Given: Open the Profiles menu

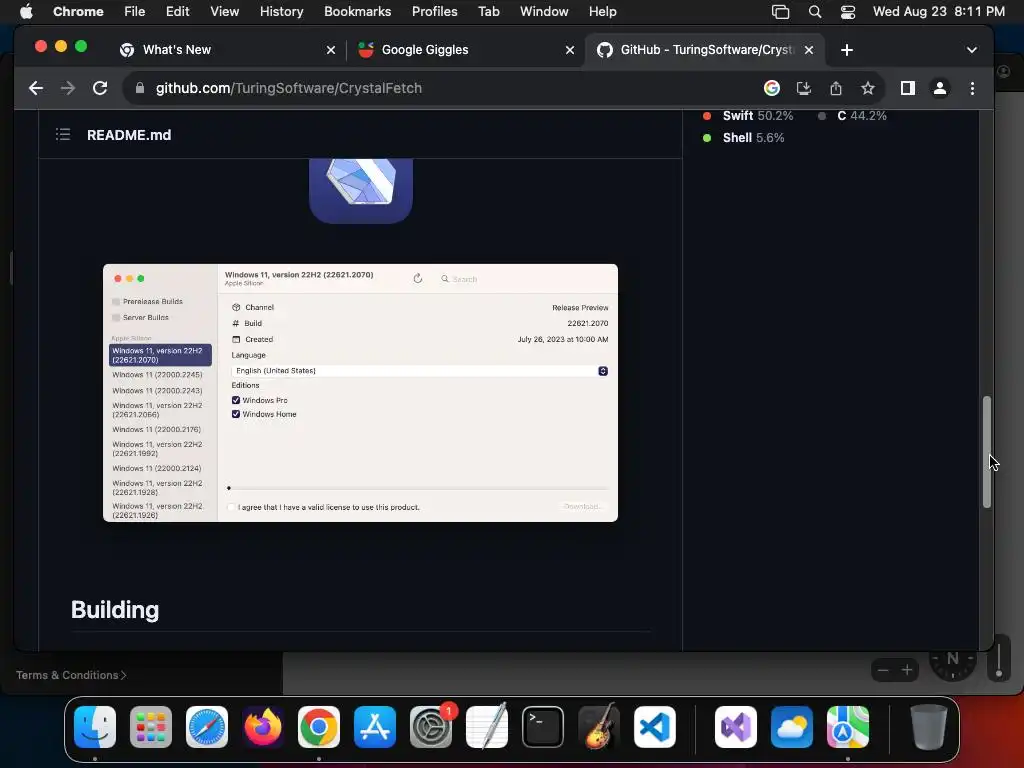Looking at the screenshot, I should point(434,11).
